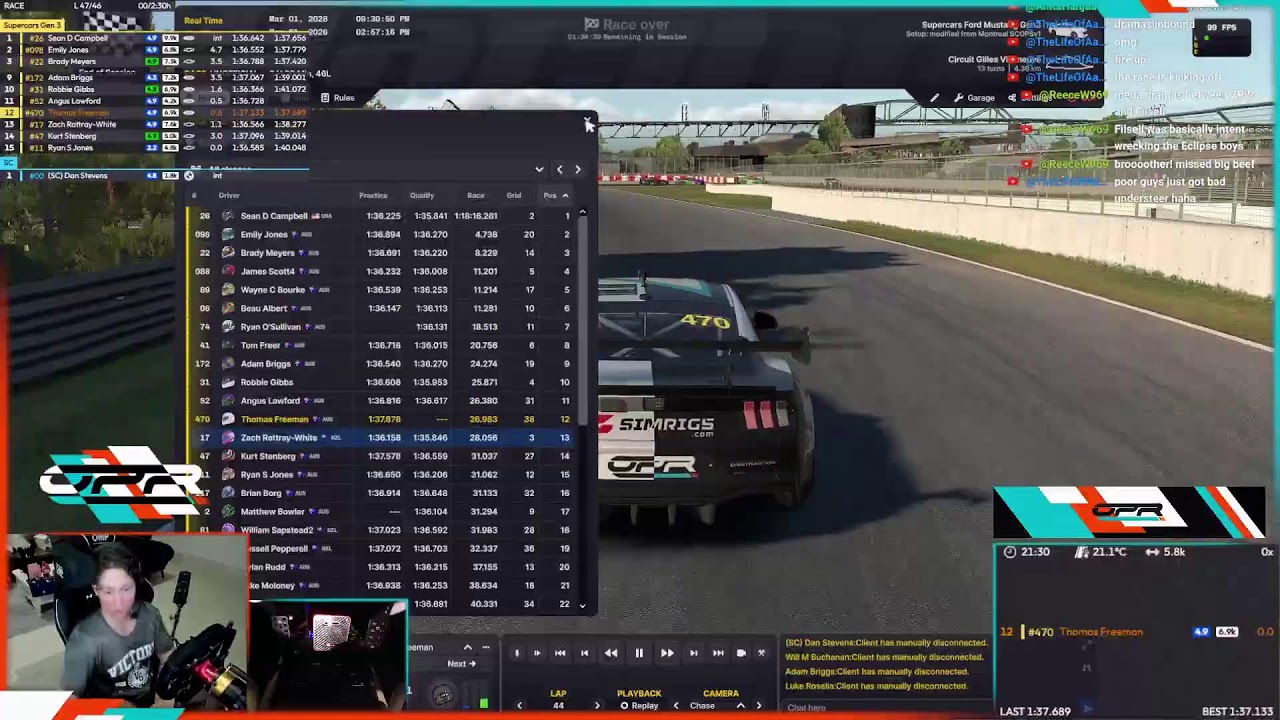Select Sean D Campbell in top-left standings

155,38
